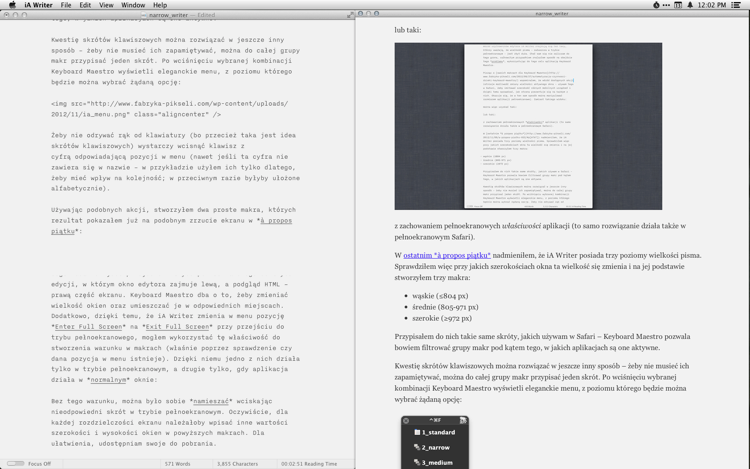Open the Edit menu
The image size is (750, 469).
pyautogui.click(x=85, y=5)
